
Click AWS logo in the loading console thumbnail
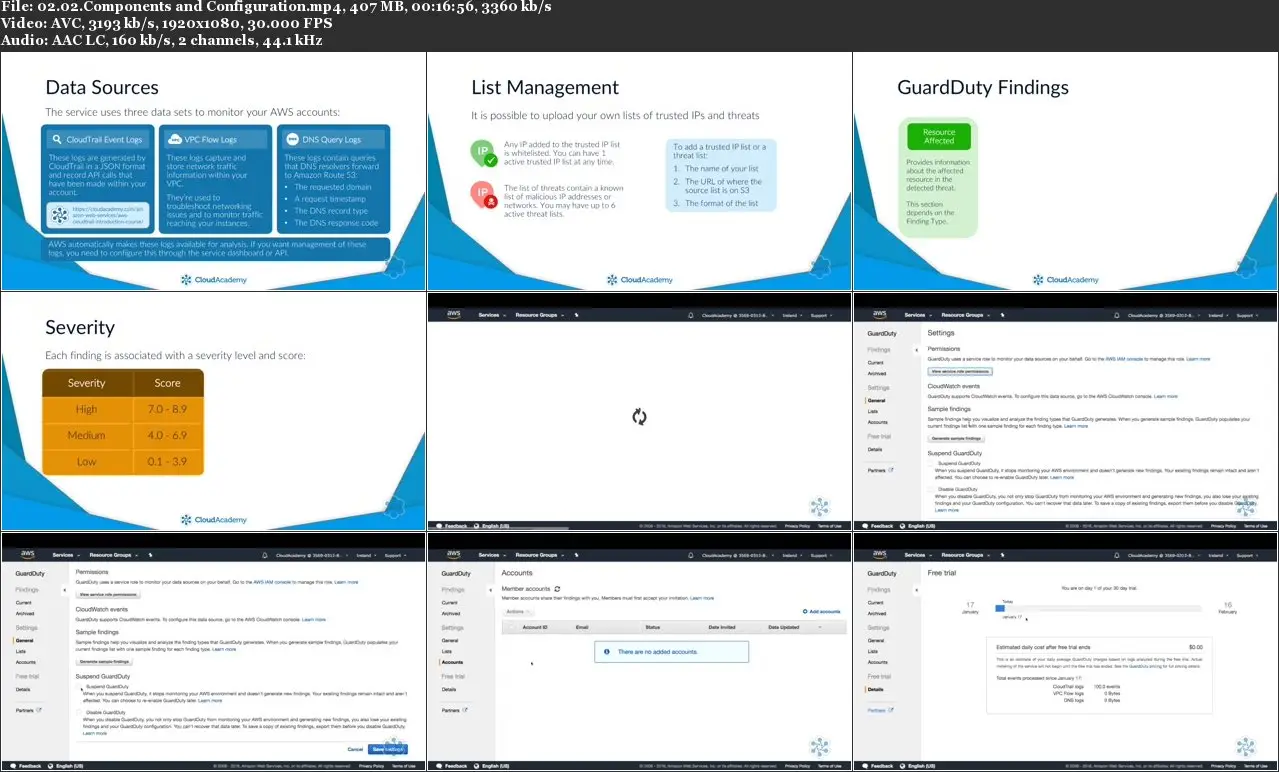click(453, 314)
